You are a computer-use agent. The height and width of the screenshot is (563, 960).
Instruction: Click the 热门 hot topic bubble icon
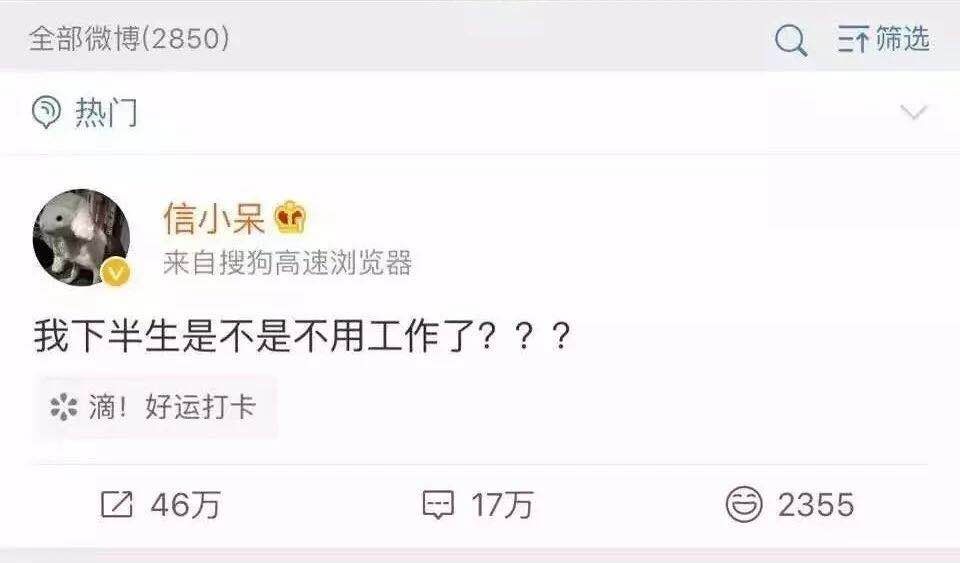click(47, 113)
